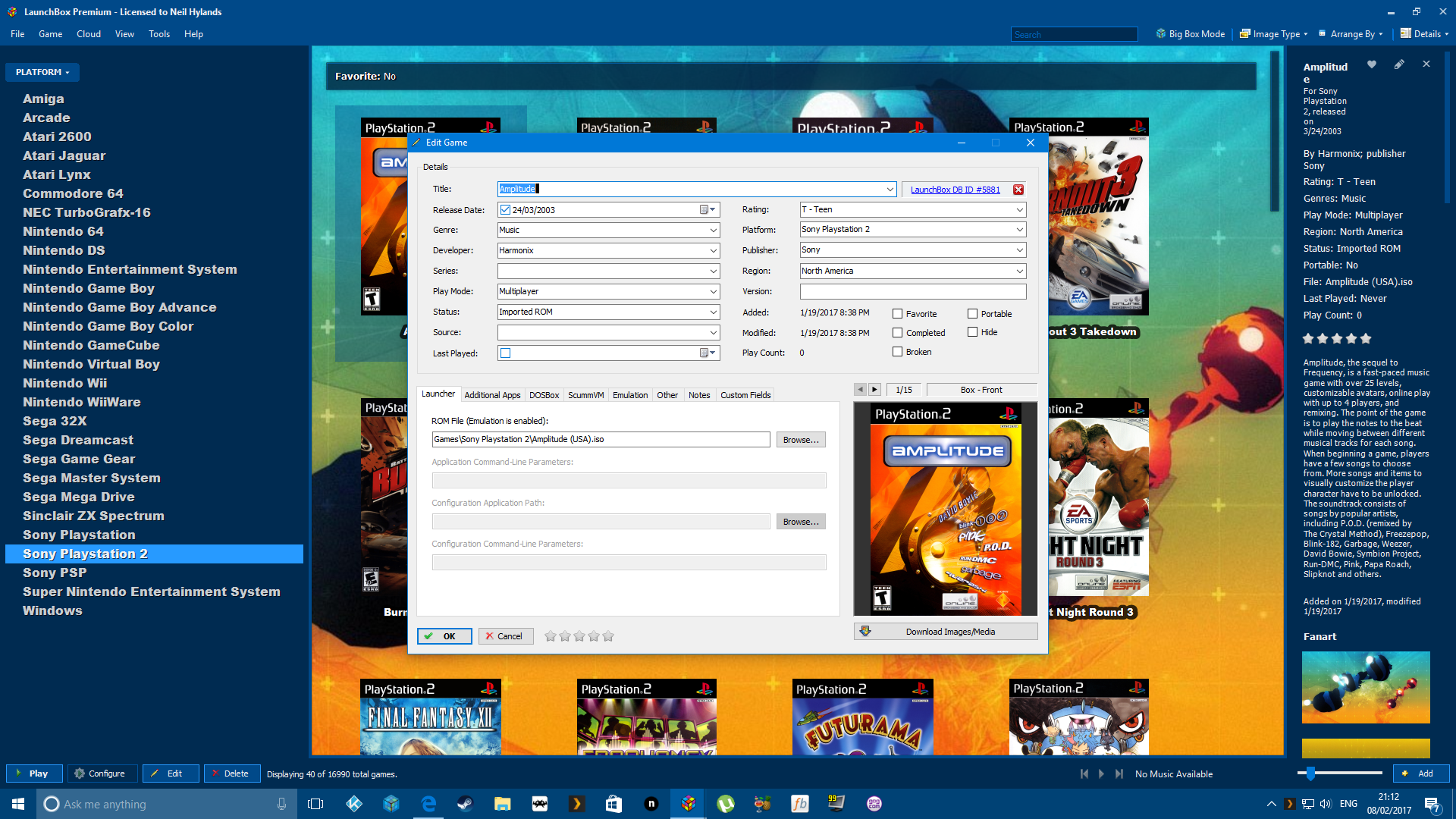
Task: Open the action center notifications icon
Action: point(1432,804)
